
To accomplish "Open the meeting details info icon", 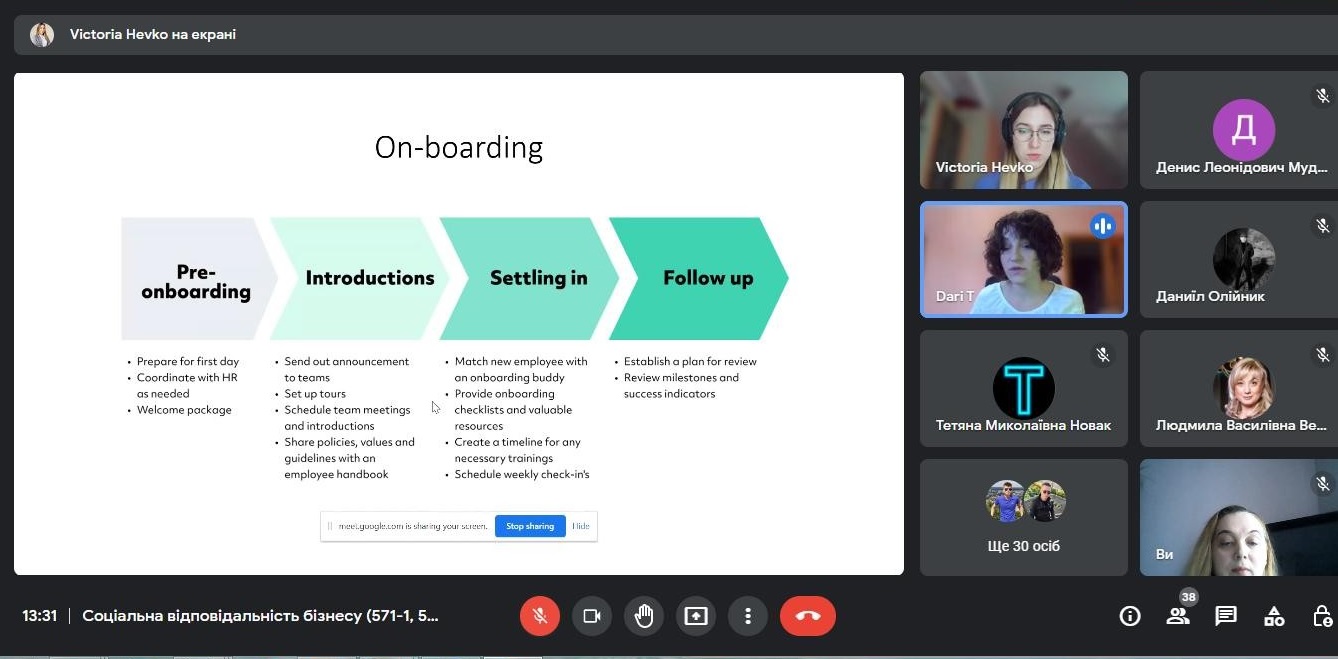I will (1130, 616).
